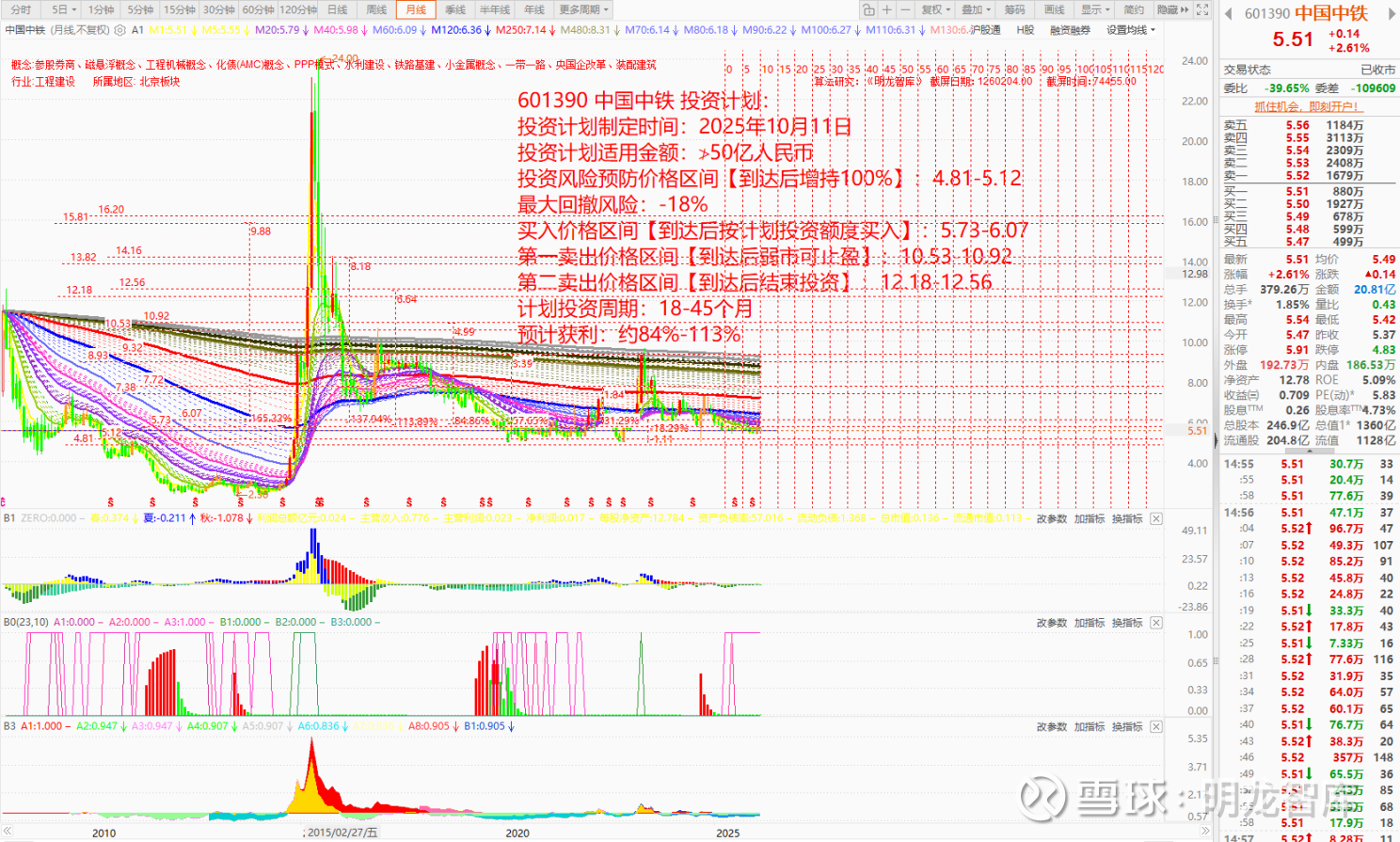This screenshot has width=1400, height=842.
Task: Hide the side panel with 隐藏 button
Action: [1172, 9]
